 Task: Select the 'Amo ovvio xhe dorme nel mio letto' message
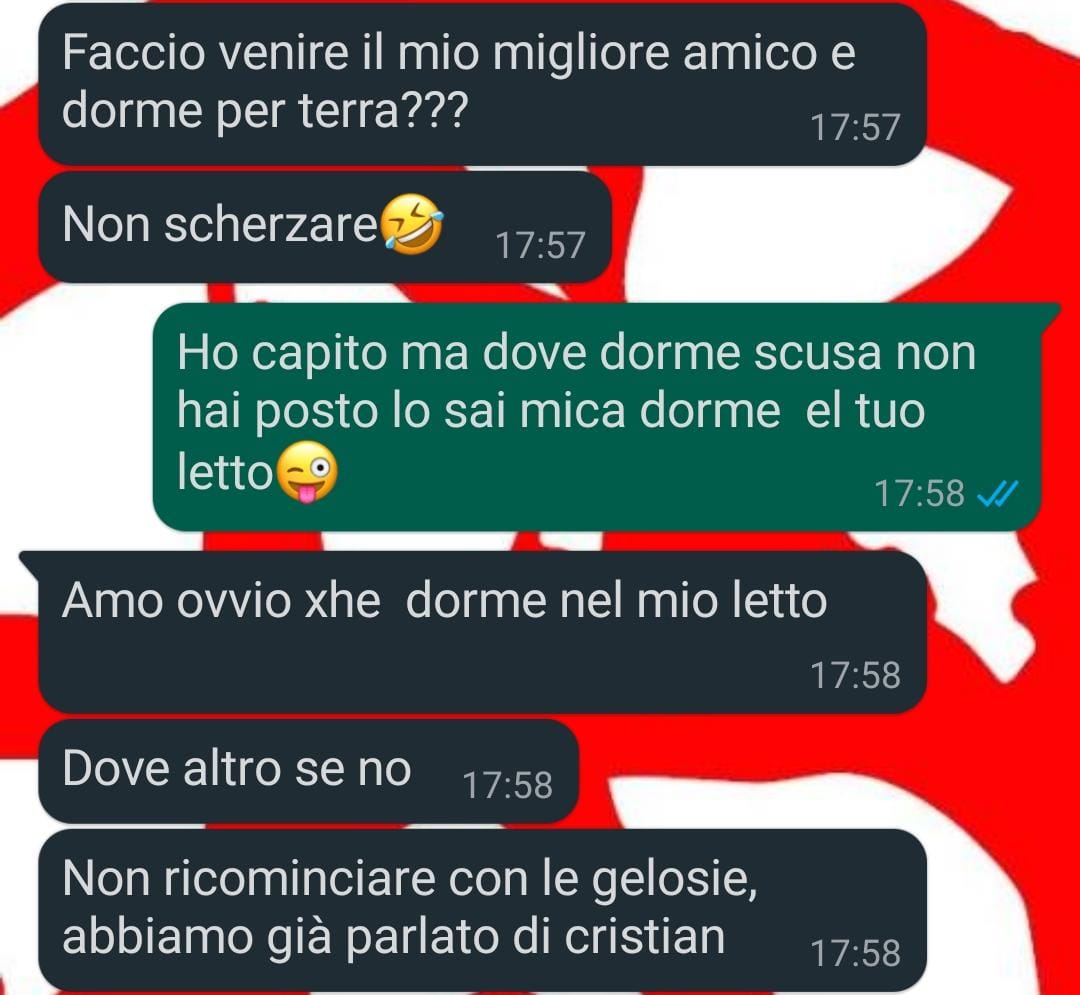[x=482, y=632]
